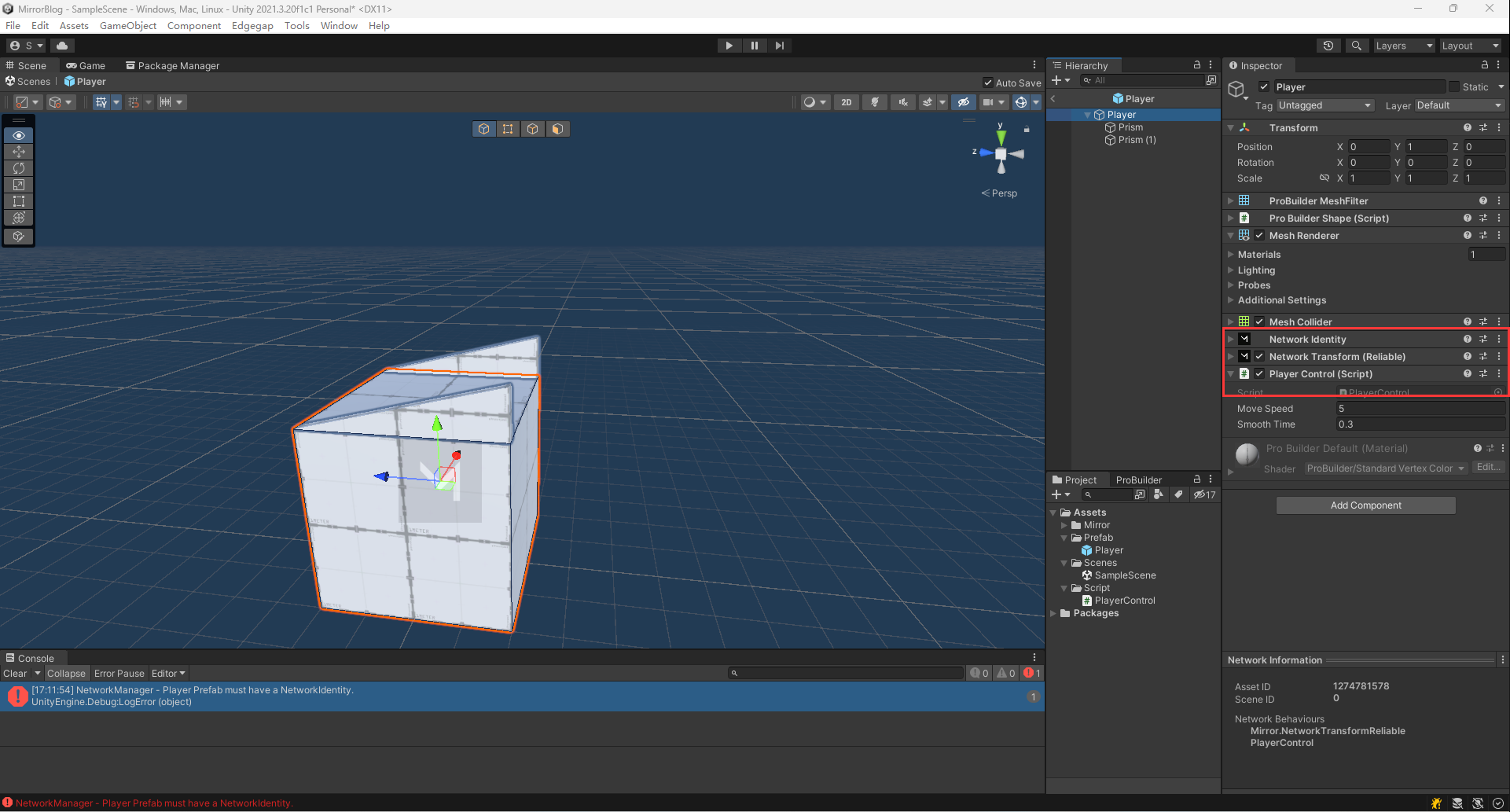This screenshot has height=812, width=1510.
Task: Switch to ProBuilder face selection mode
Action: click(557, 129)
